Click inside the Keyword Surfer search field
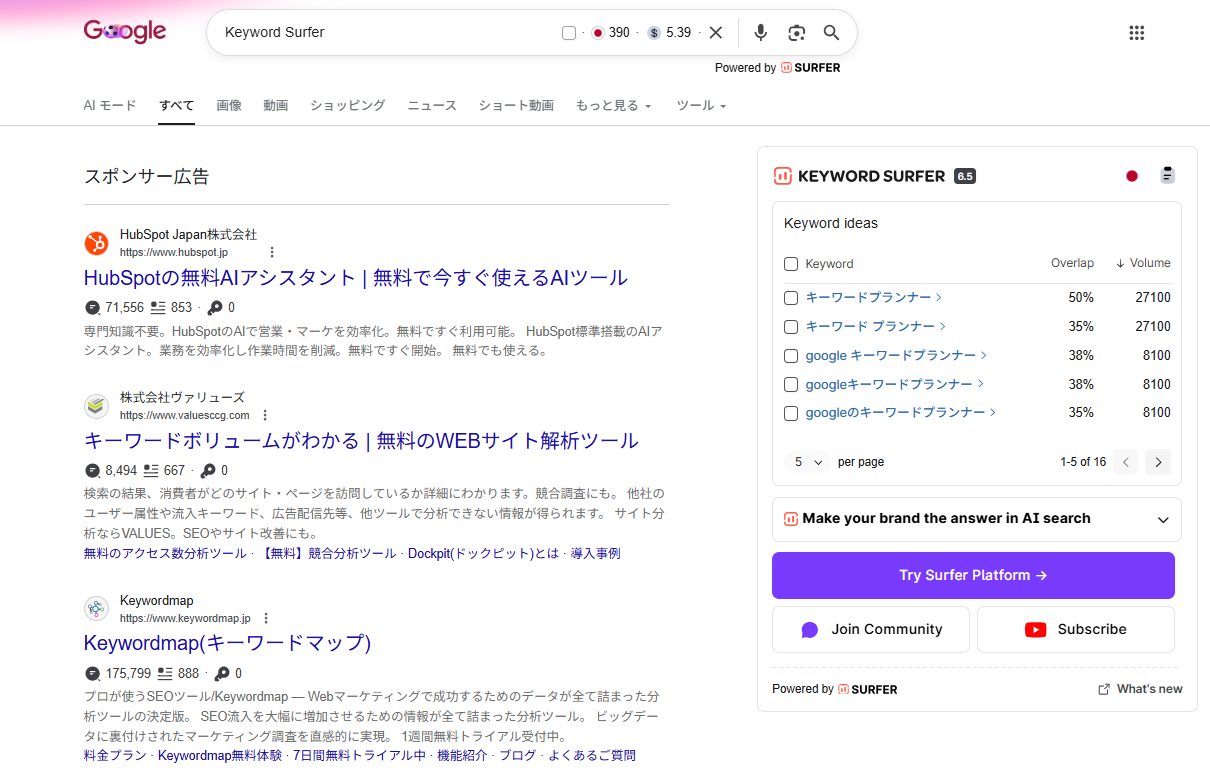Viewport: 1210px width, 774px height. tap(385, 32)
